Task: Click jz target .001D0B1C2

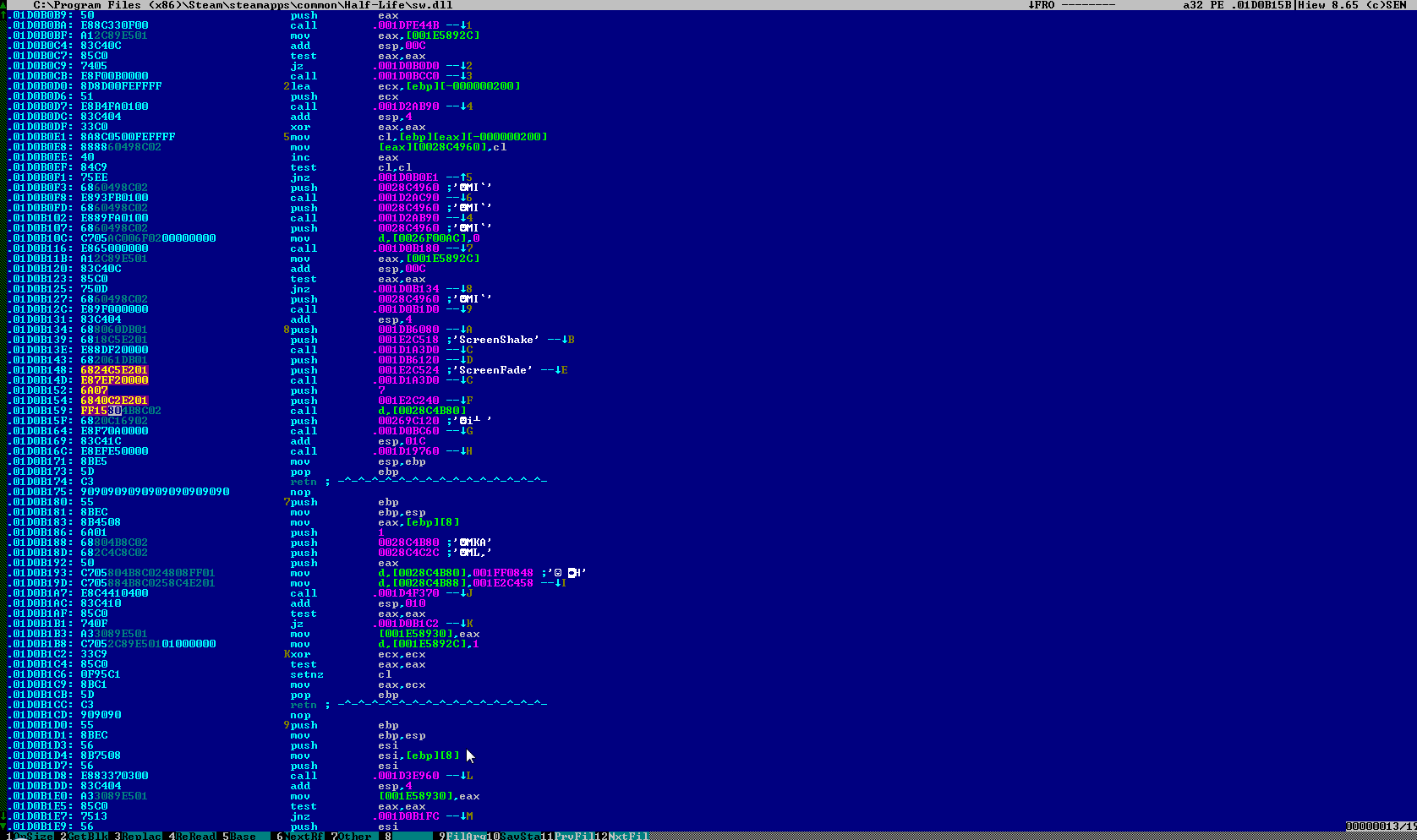Action: click(408, 624)
